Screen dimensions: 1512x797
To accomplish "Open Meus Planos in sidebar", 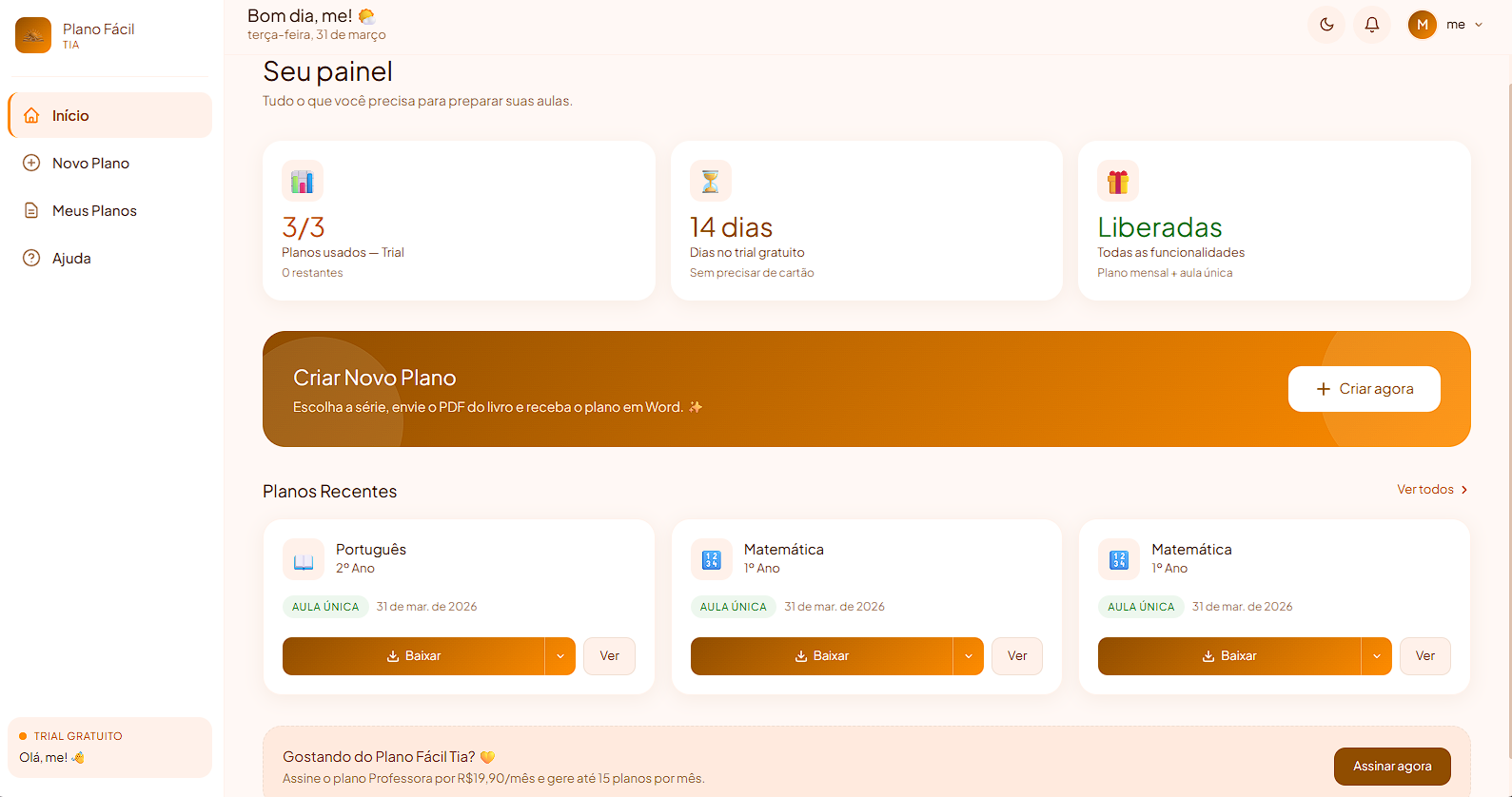I will [x=94, y=211].
